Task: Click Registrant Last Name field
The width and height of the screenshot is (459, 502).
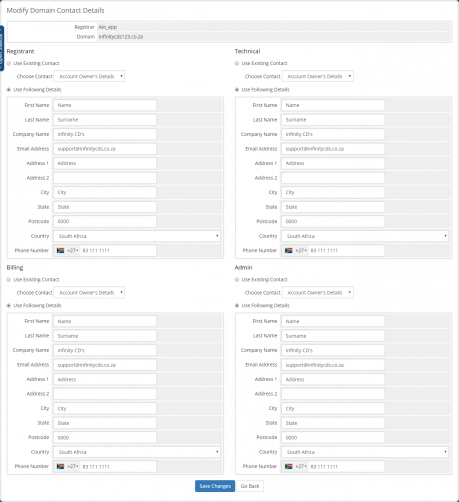Action: click(x=105, y=120)
